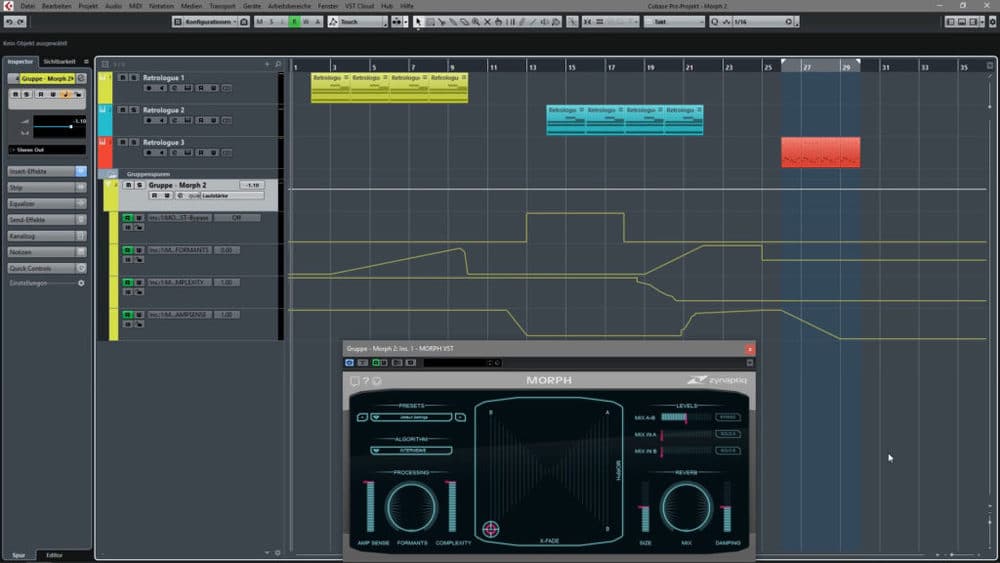
Task: Toggle global Mute M button in toolbar
Action: click(x=259, y=22)
